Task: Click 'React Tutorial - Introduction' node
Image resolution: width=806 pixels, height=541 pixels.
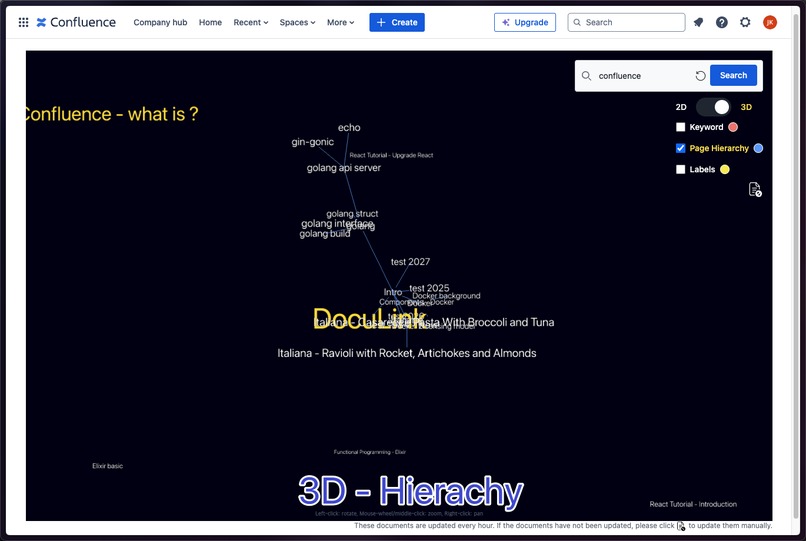Action: 693,504
